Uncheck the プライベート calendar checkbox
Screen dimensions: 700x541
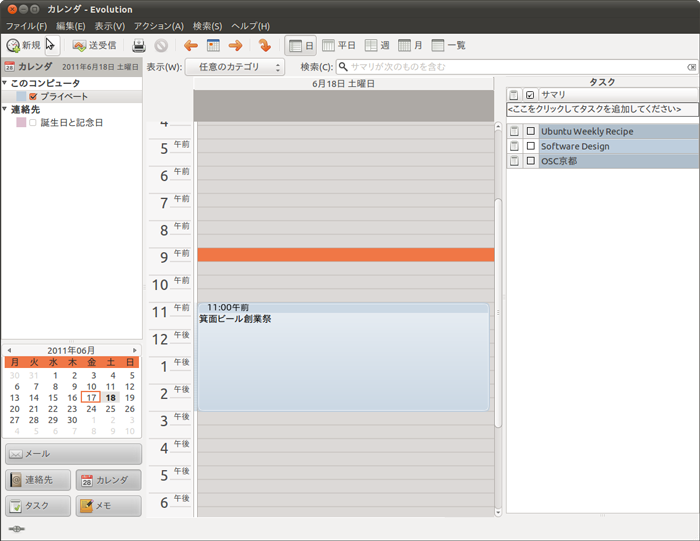pos(33,96)
